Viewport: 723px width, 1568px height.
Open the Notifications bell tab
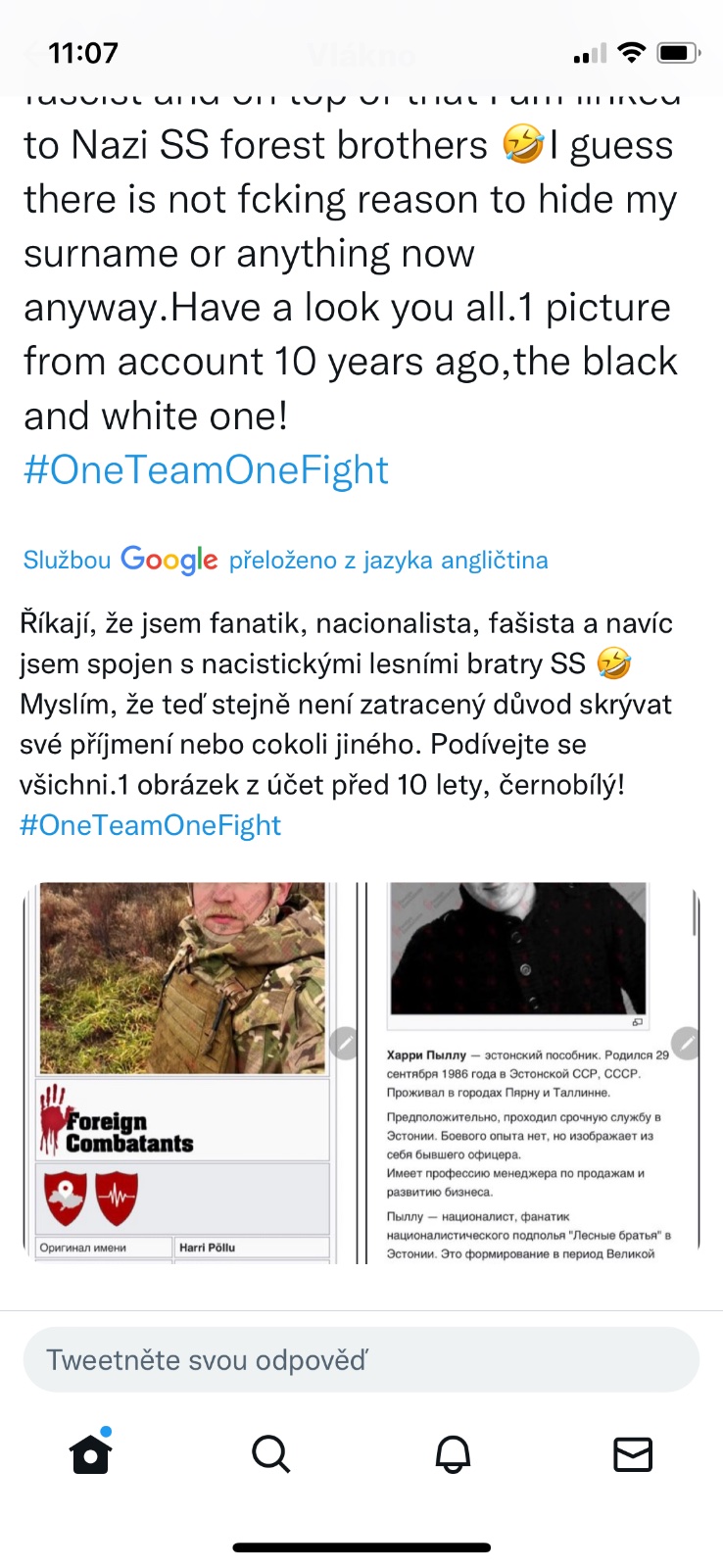pyautogui.click(x=453, y=1454)
